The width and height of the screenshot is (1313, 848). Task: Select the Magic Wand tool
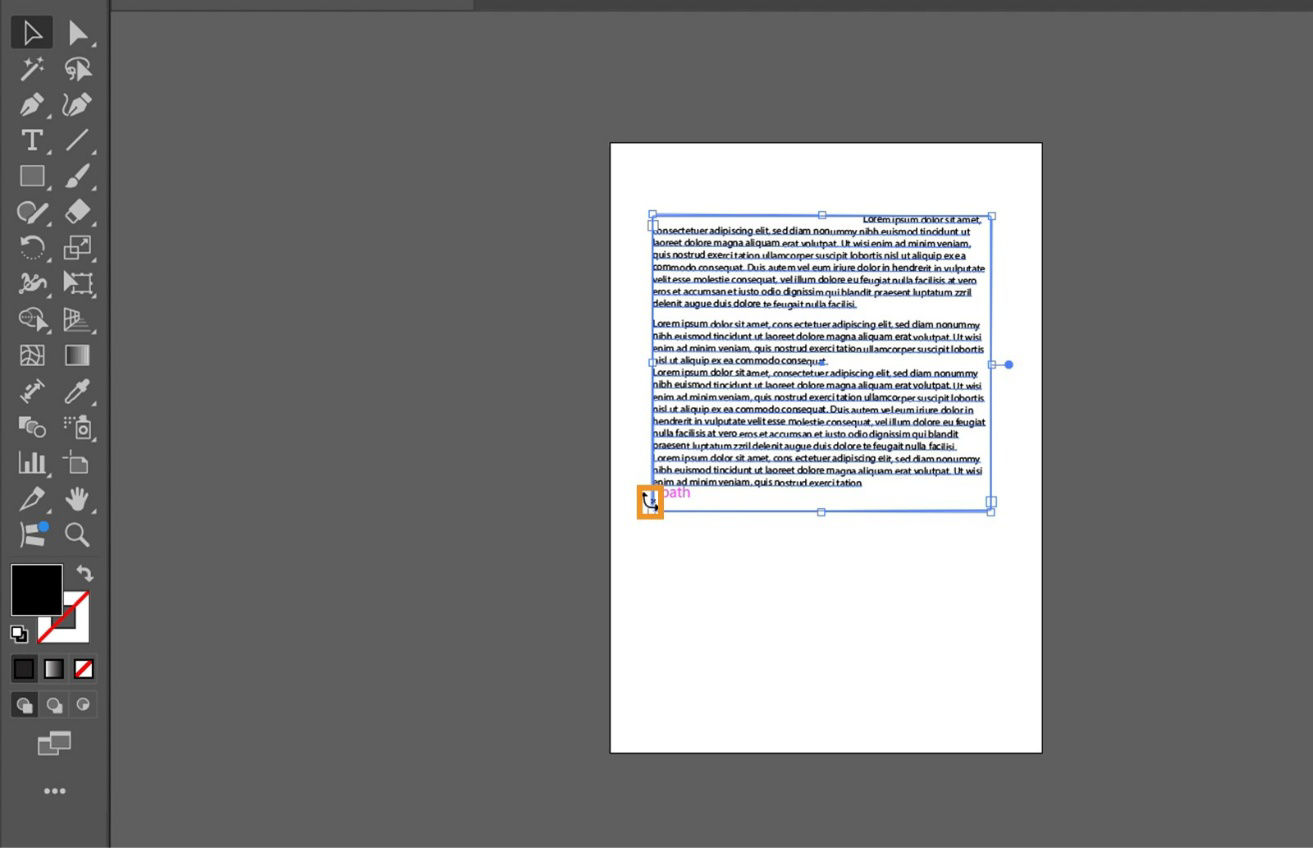coord(31,69)
